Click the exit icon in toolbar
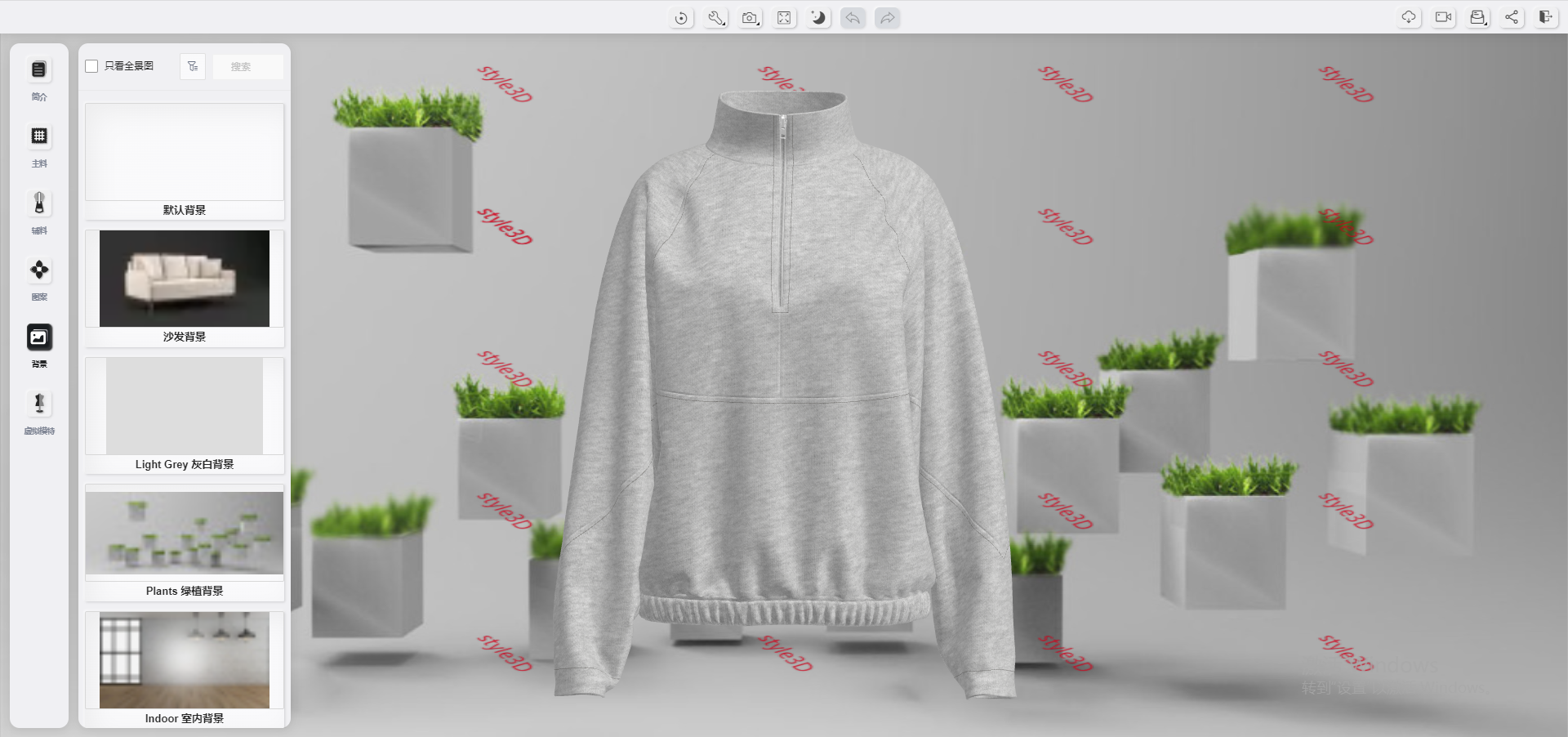Screen dimensions: 1568x737 [1546, 17]
